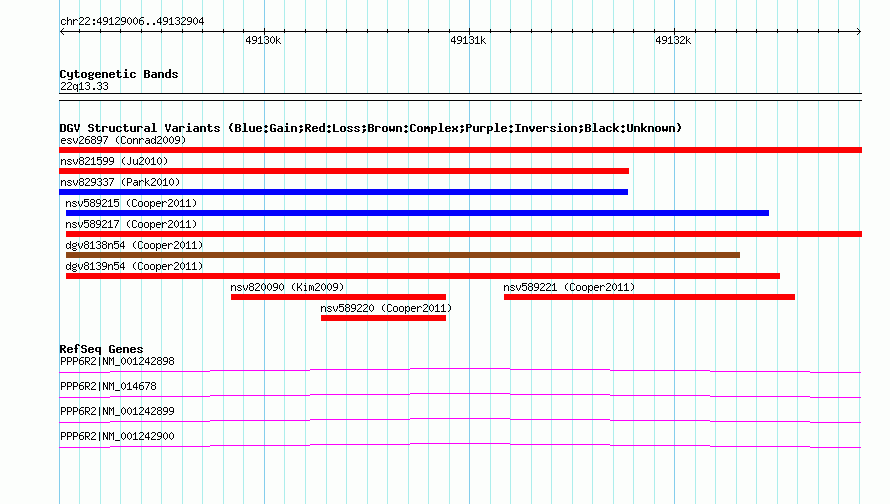The width and height of the screenshot is (890, 504).
Task: Click the nsv589217 (Cooper2011) red bar
Action: tap(464, 234)
